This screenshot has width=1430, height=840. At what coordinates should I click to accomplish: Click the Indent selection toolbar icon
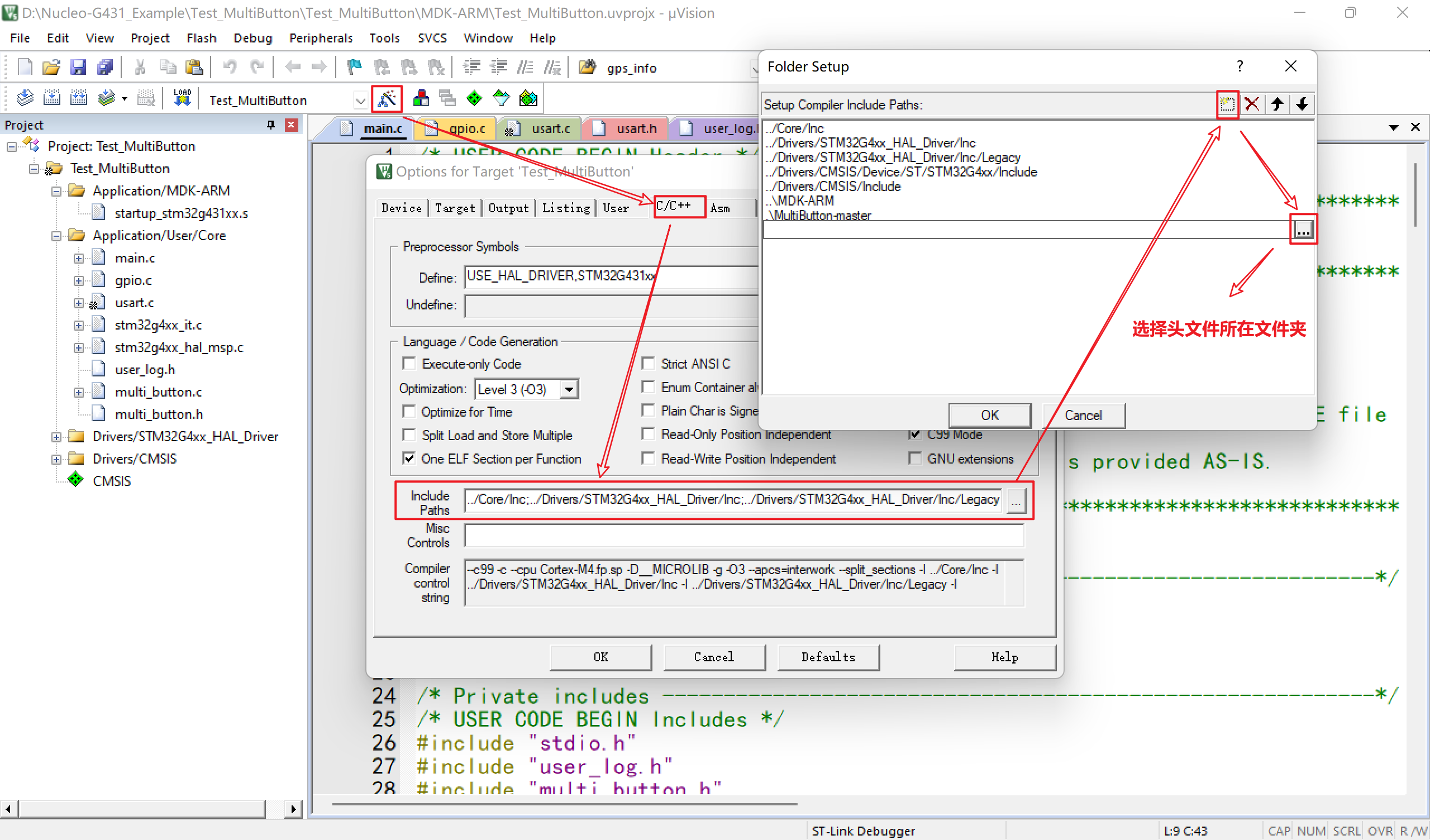(x=471, y=67)
